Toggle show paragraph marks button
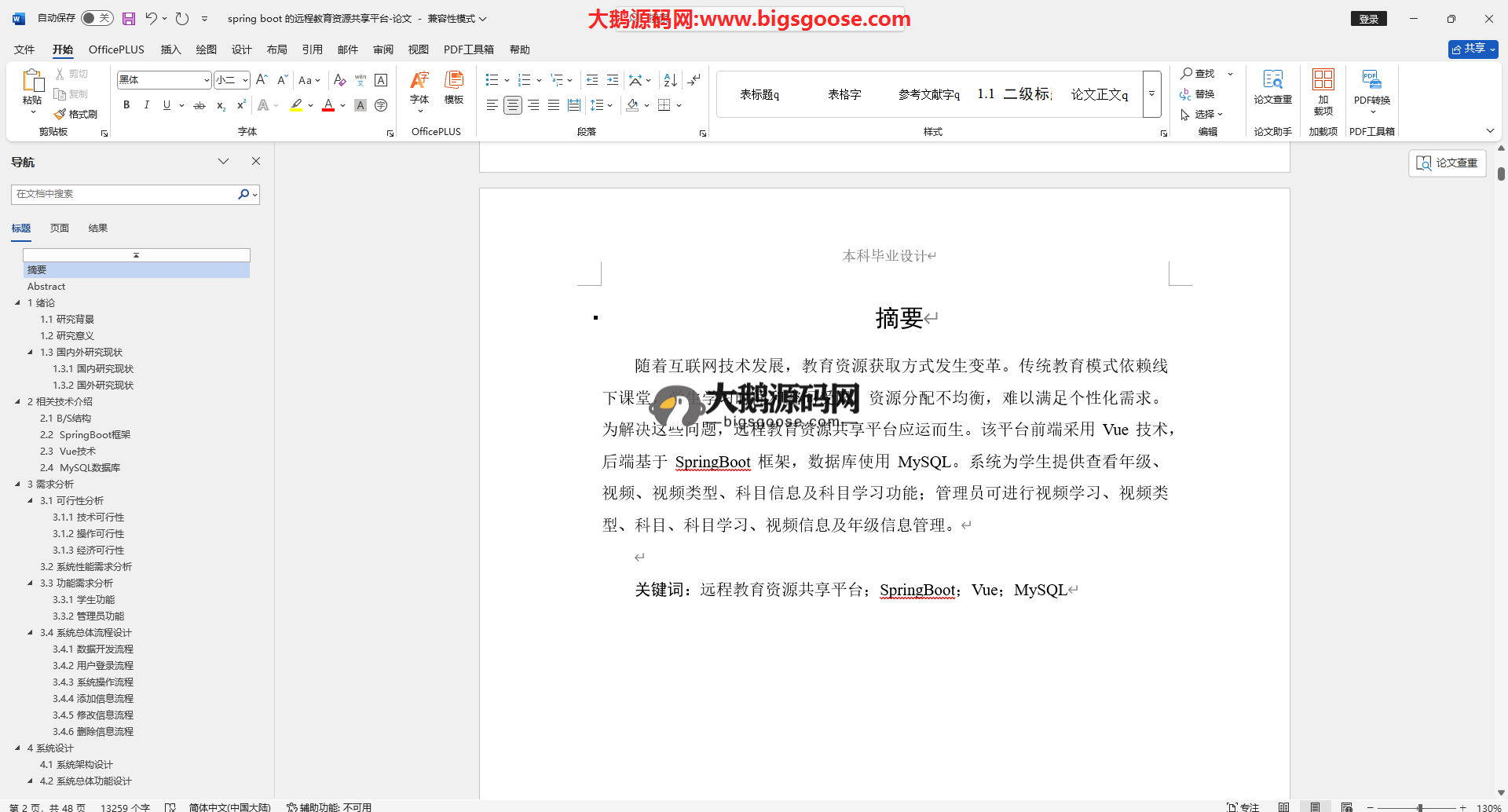 pos(694,80)
